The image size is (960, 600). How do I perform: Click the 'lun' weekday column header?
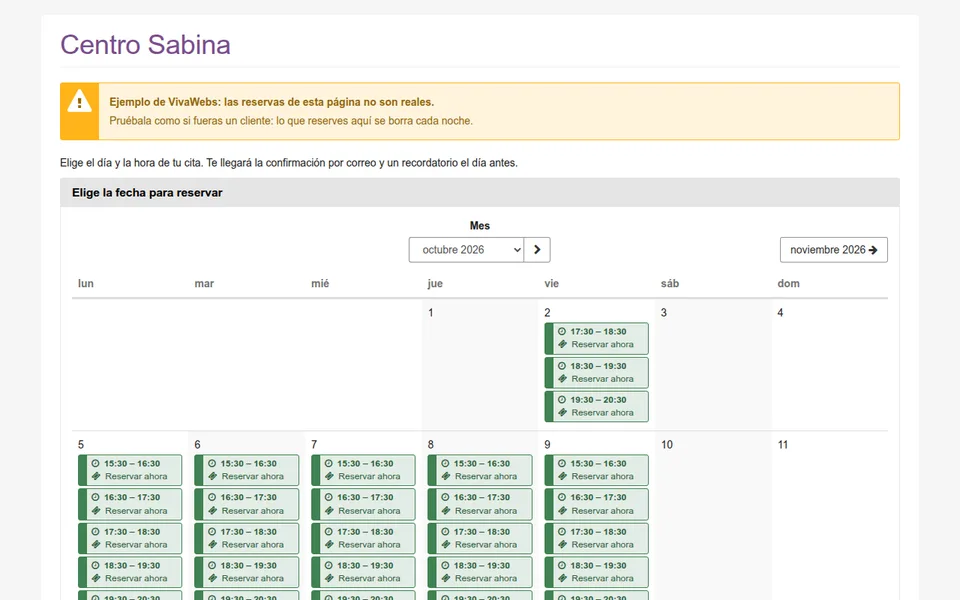click(x=86, y=283)
